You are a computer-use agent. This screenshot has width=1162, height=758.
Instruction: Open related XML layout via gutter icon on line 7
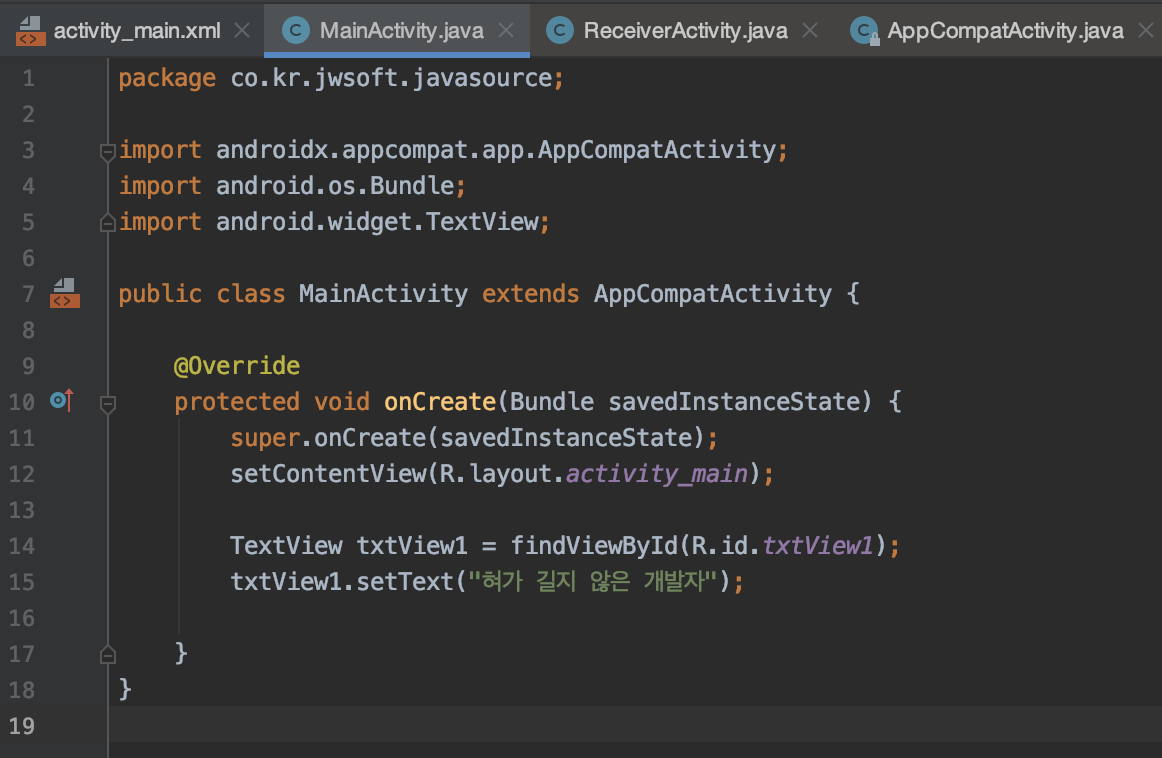click(64, 293)
